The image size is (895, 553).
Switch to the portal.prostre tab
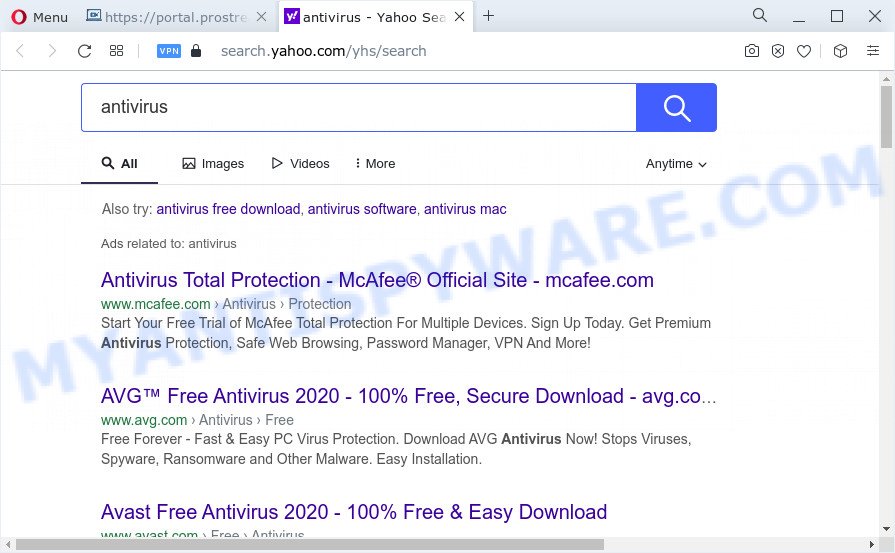(x=168, y=17)
